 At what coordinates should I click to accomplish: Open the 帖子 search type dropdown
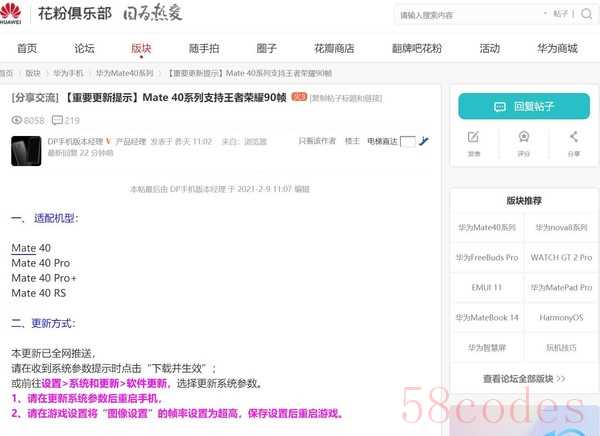pyautogui.click(x=559, y=14)
